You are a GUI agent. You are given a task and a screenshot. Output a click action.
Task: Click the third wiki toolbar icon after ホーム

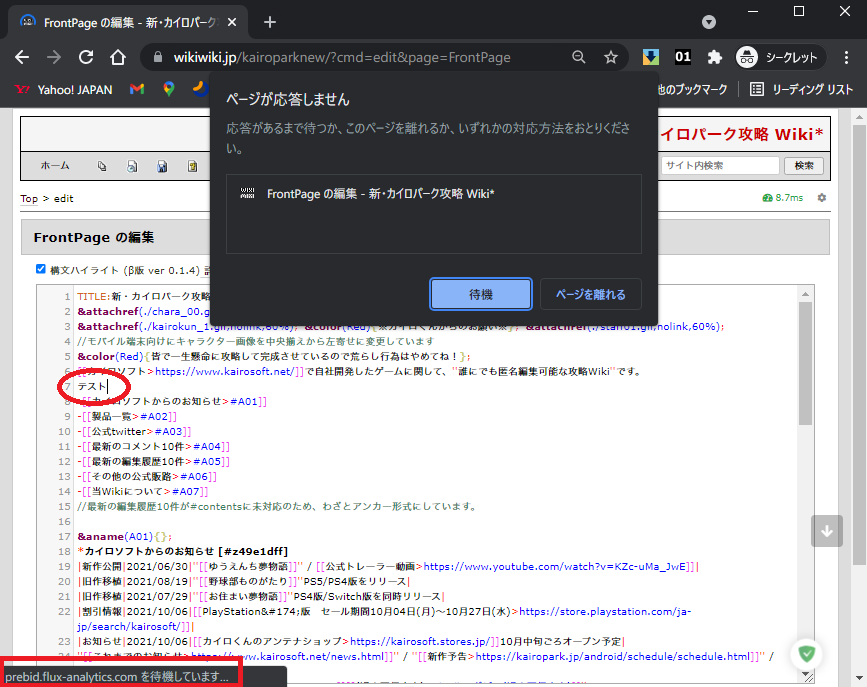point(162,166)
